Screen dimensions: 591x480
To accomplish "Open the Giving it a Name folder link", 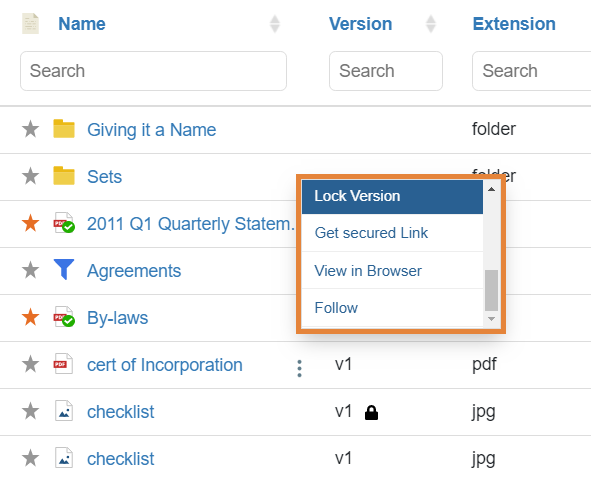I will [x=152, y=130].
